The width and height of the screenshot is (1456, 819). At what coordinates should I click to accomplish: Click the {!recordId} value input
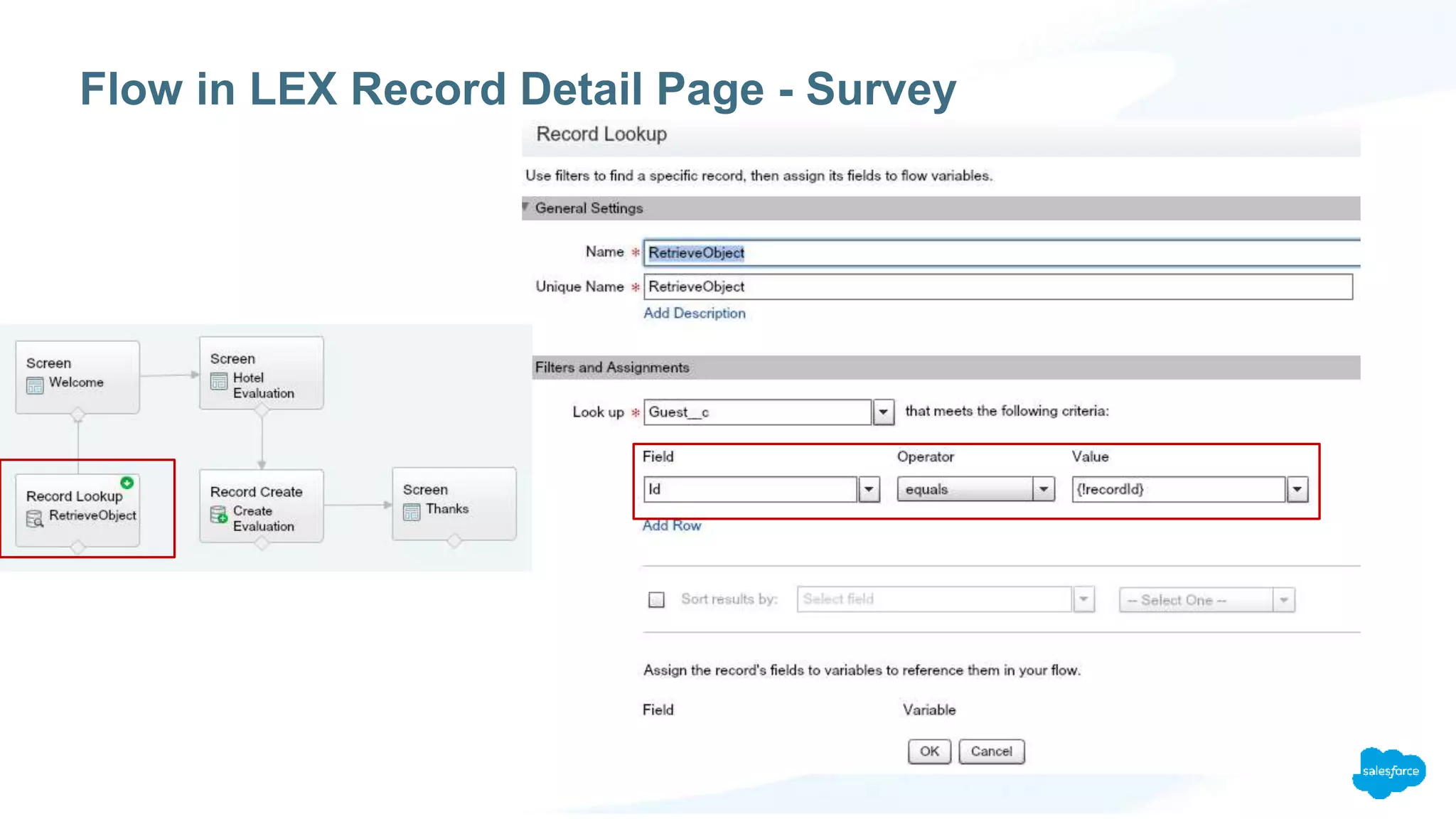point(1179,490)
